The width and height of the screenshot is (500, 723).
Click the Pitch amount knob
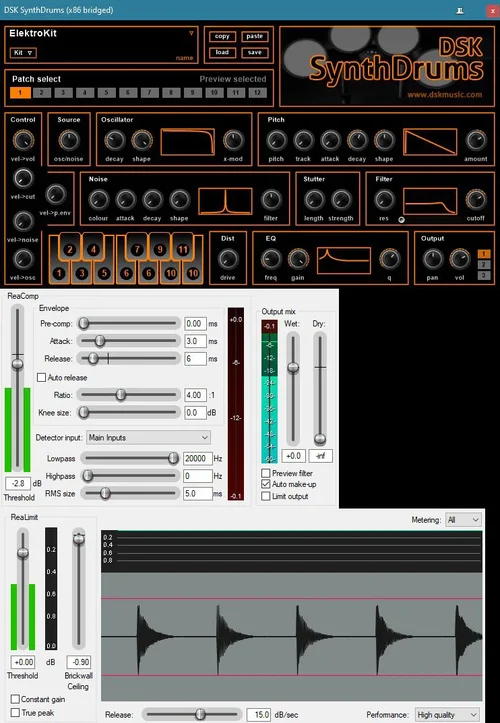point(476,140)
